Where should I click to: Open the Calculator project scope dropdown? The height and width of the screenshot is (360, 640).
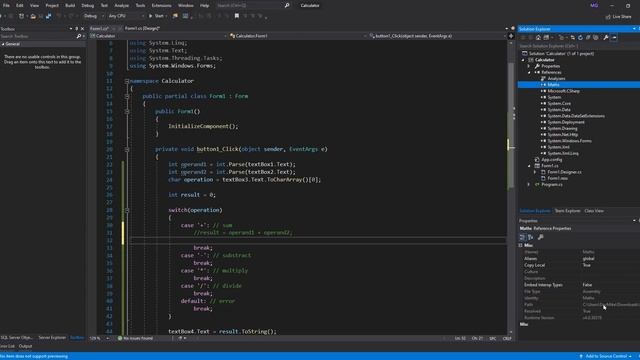click(158, 36)
